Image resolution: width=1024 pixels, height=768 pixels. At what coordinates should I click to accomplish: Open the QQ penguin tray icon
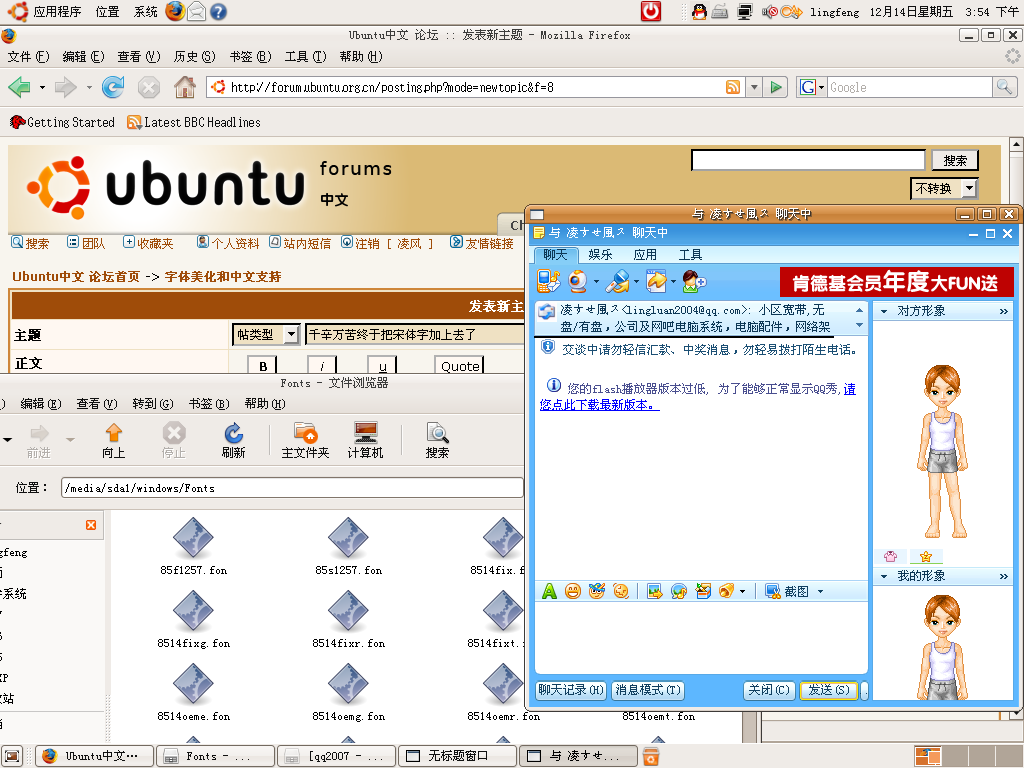tap(699, 12)
